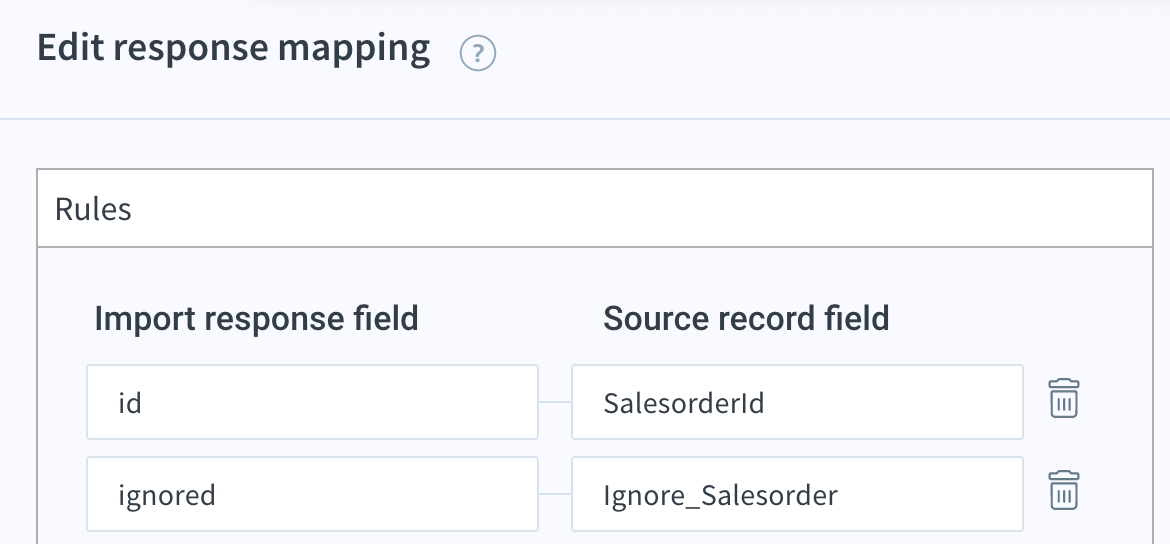
Task: Click empty area of Rules header bar
Action: click(642, 208)
